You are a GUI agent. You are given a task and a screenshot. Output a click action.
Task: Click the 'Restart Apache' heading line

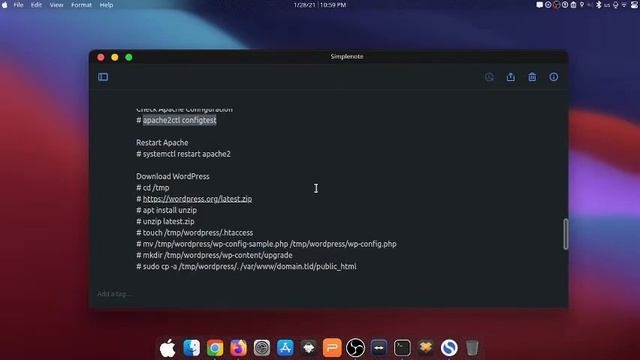(162, 142)
